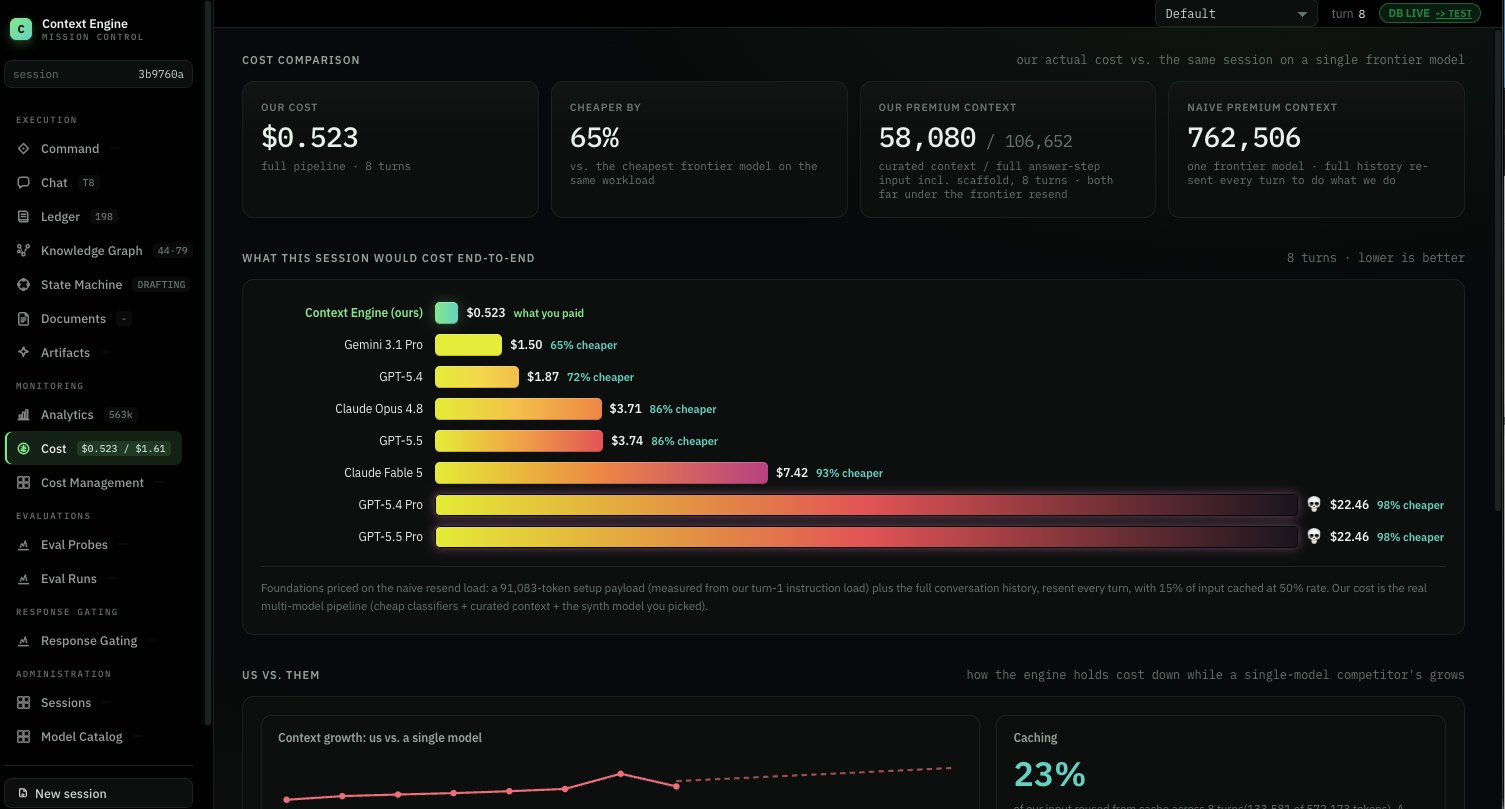Open the Ledger view
Screen dimensions: 1505x809
(95, 217)
